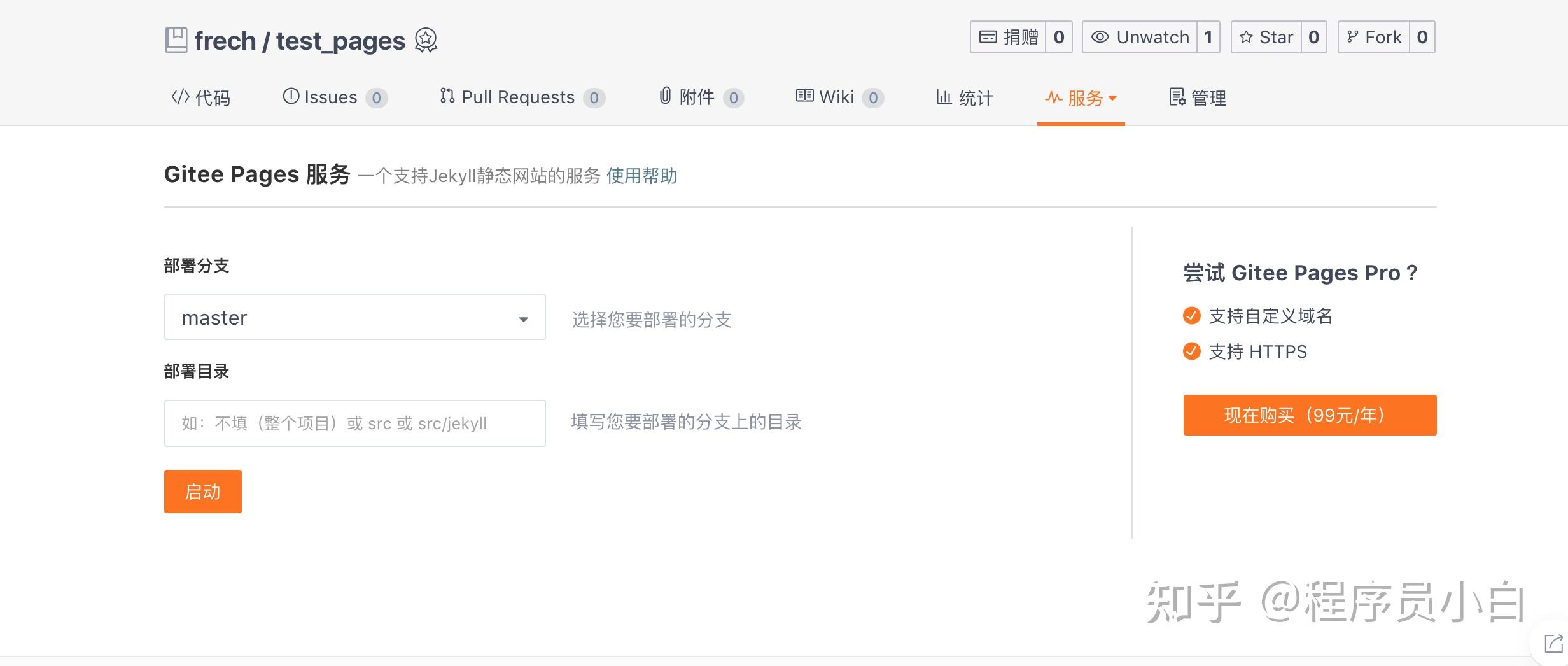This screenshot has height=666, width=1568.
Task: Open the Pull Requests tab
Action: click(x=519, y=97)
